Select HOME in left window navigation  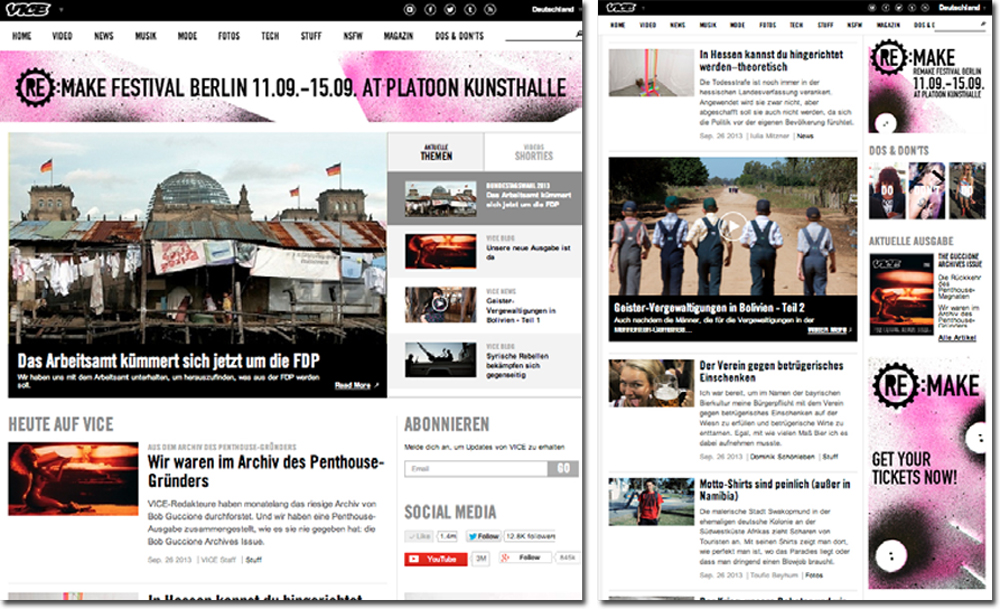tap(22, 36)
